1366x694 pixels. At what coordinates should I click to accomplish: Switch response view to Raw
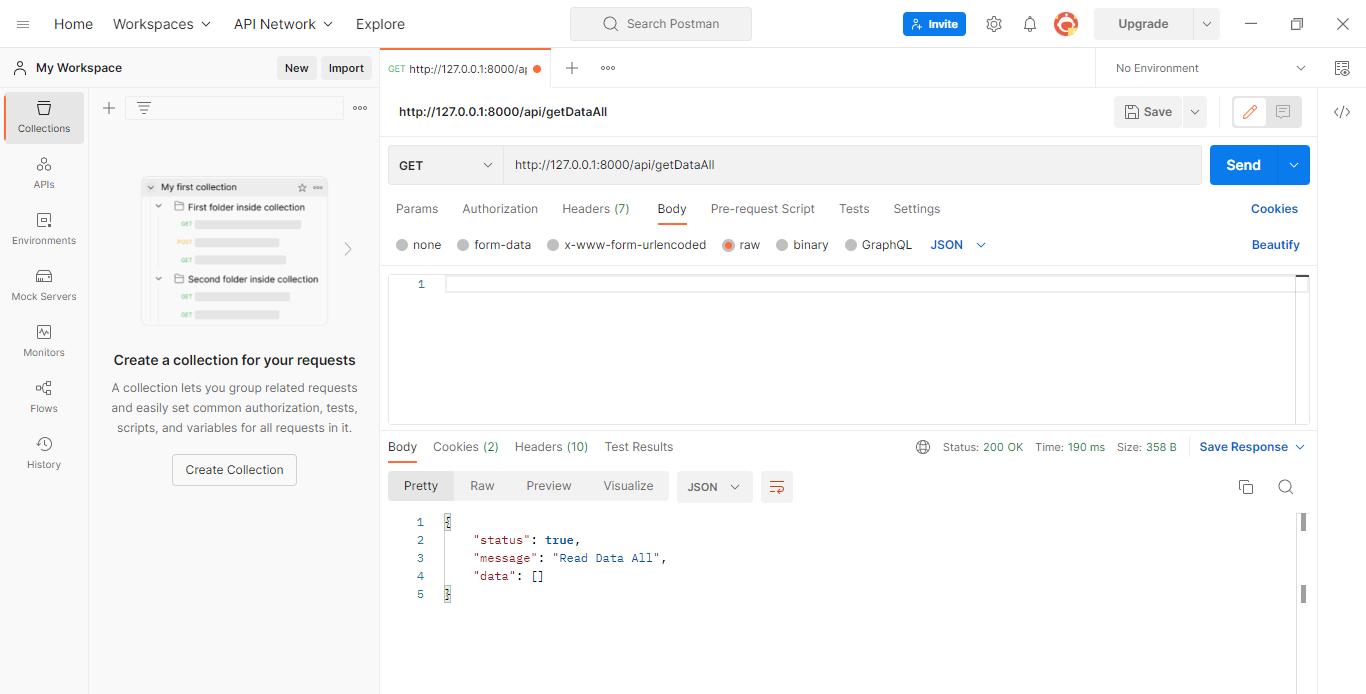[x=482, y=486]
